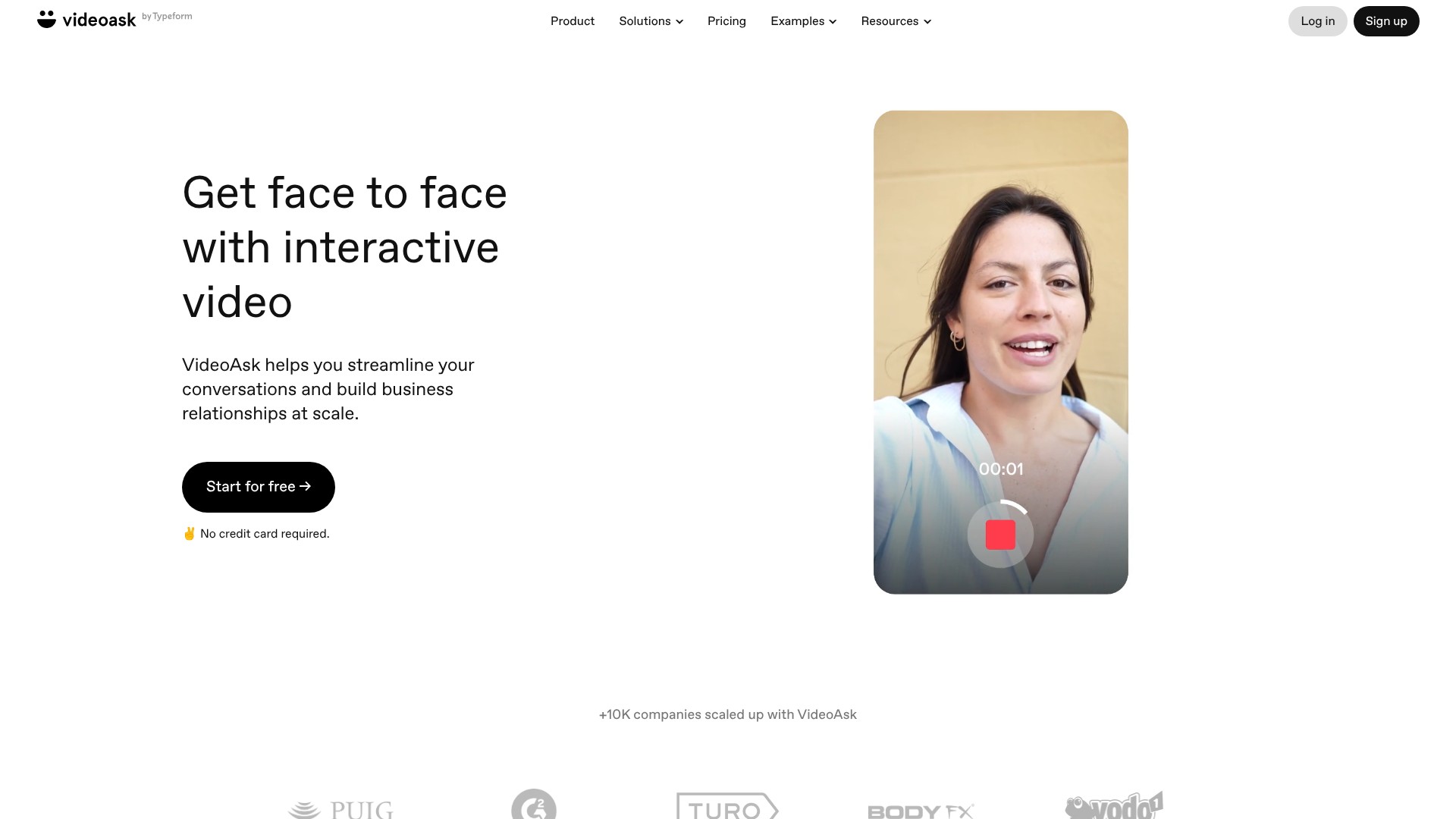The width and height of the screenshot is (1456, 819).
Task: Click the Log in button
Action: (x=1317, y=21)
